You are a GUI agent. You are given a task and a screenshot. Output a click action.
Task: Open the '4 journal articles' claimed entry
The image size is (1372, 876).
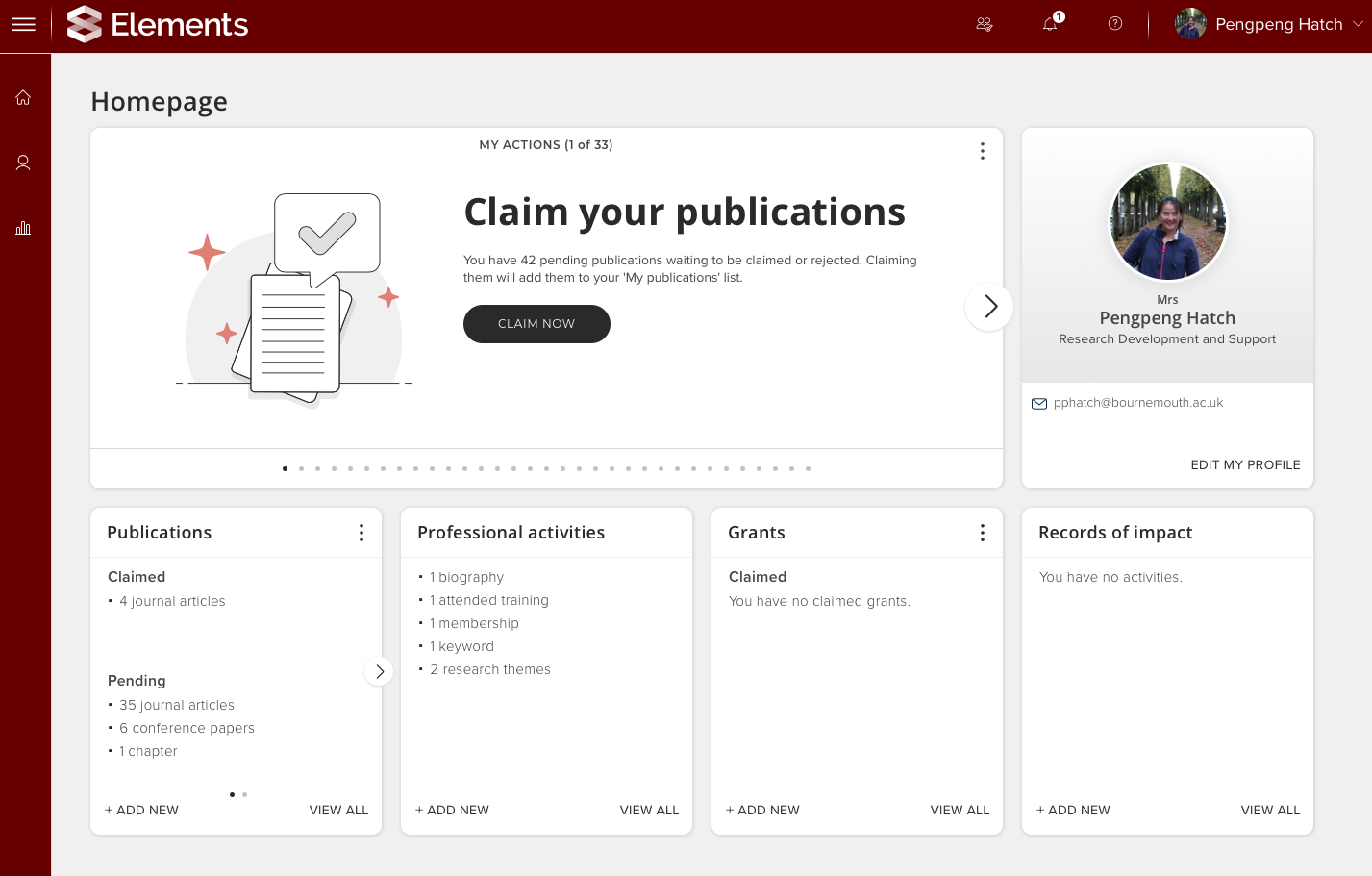point(172,601)
